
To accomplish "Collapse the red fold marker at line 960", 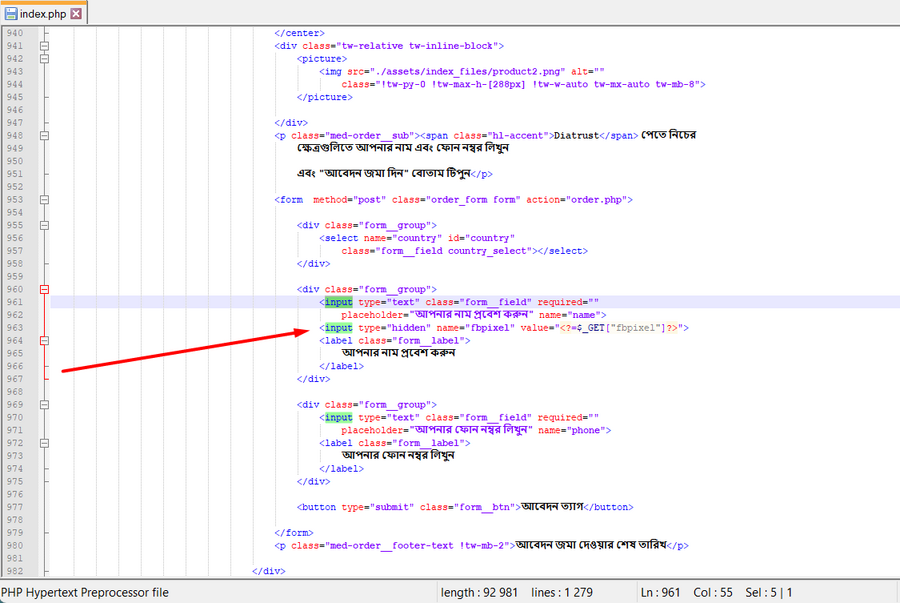I will (44, 289).
